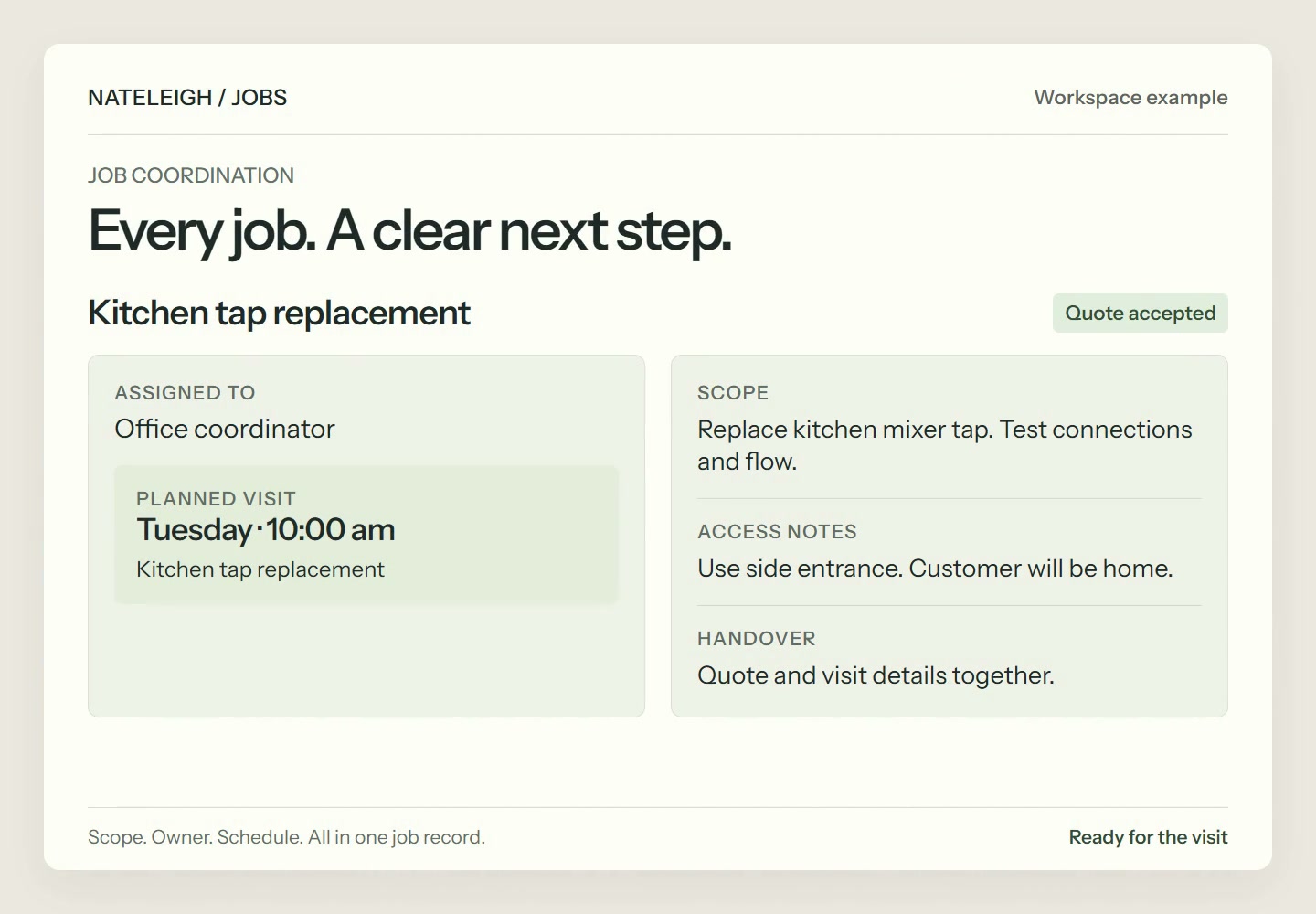Click the NATELEIGH / JOBS breadcrumb
Image resolution: width=1316 pixels, height=914 pixels.
pyautogui.click(x=187, y=98)
